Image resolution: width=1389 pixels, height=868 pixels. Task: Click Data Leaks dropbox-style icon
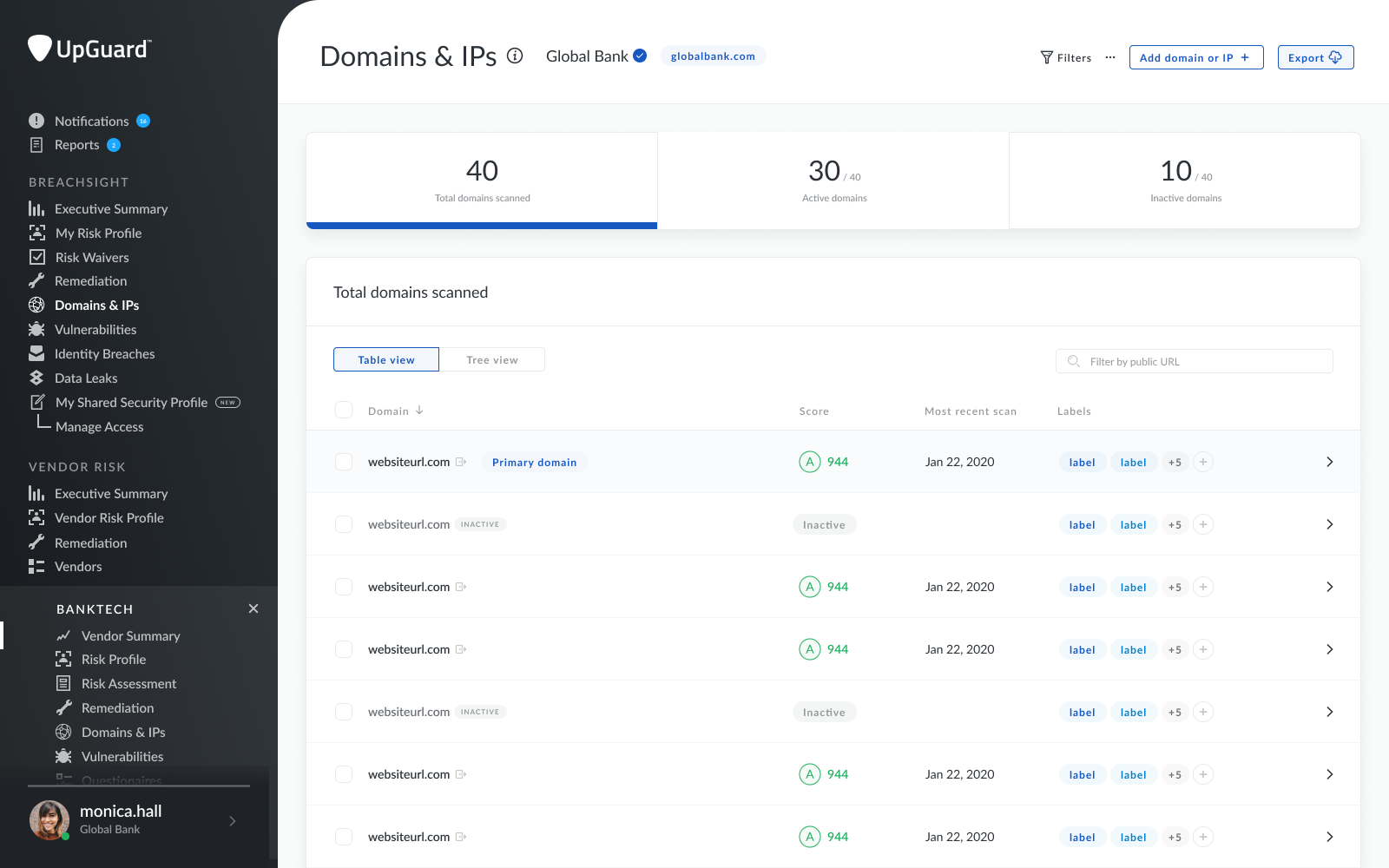click(x=36, y=378)
